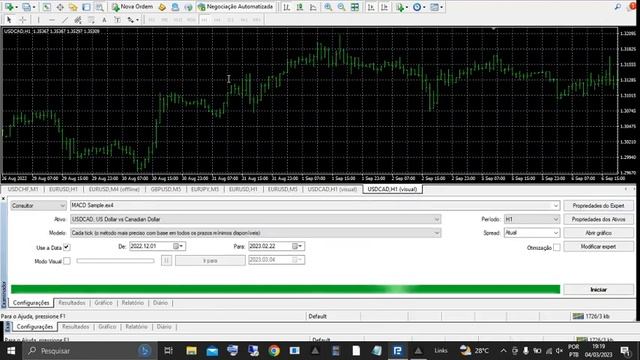The image size is (640, 360).
Task: Start the test with Iniciar
Action: click(598, 289)
